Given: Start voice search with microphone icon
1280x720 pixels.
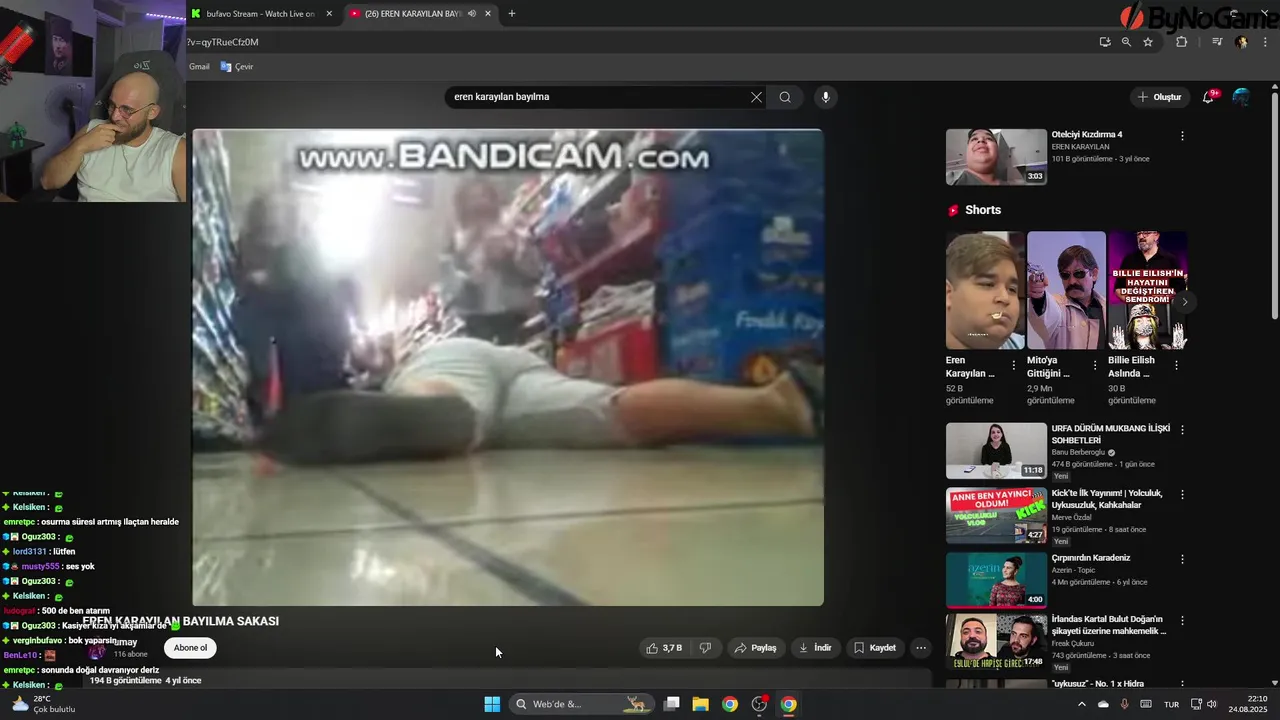Looking at the screenshot, I should [825, 97].
